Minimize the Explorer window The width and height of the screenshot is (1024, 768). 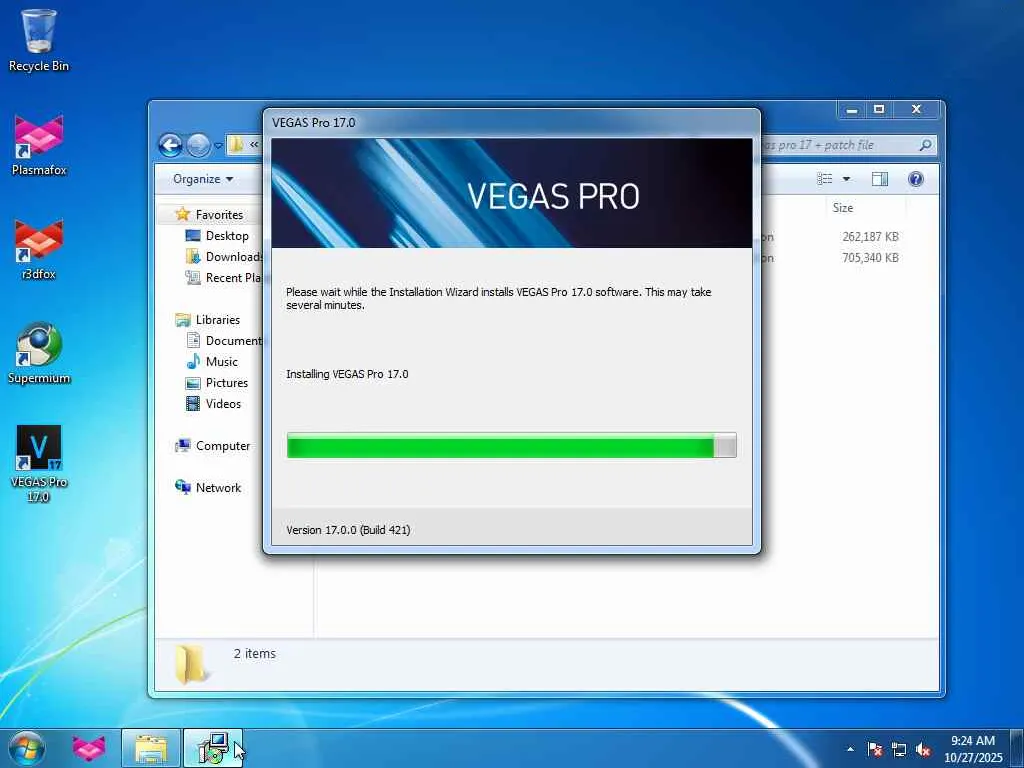click(852, 110)
